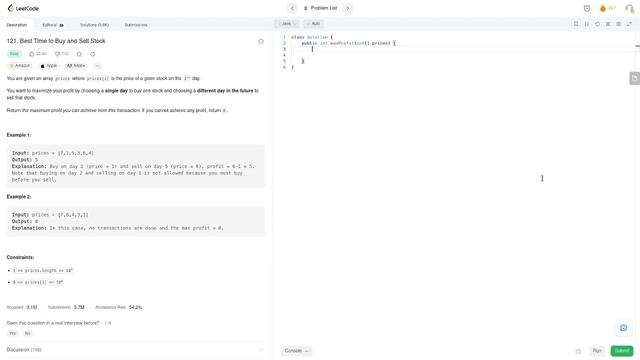Click the Adobe company tag
This screenshot has height=360, width=640.
[x=76, y=66]
